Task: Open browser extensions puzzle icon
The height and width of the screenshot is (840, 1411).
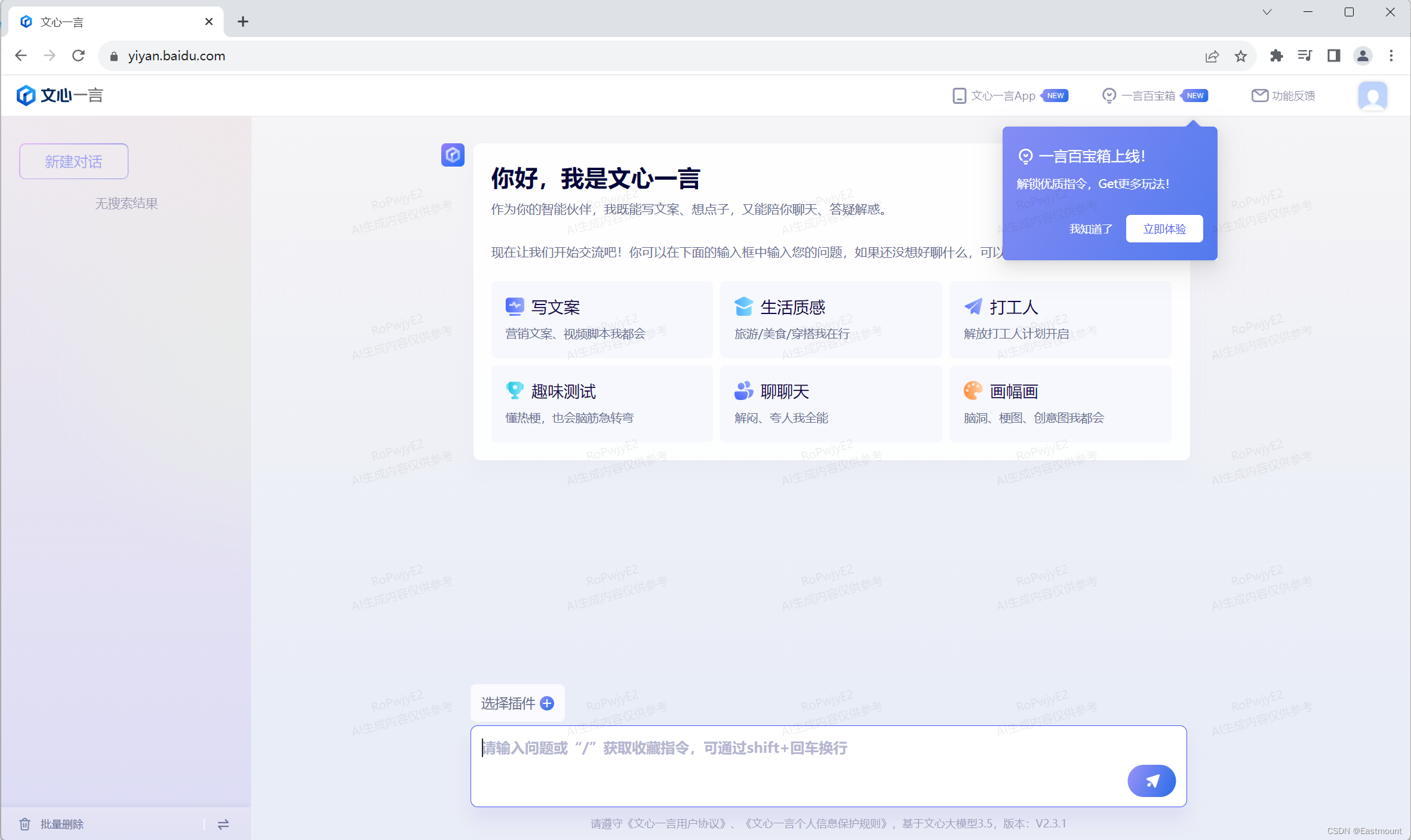Action: [1276, 56]
